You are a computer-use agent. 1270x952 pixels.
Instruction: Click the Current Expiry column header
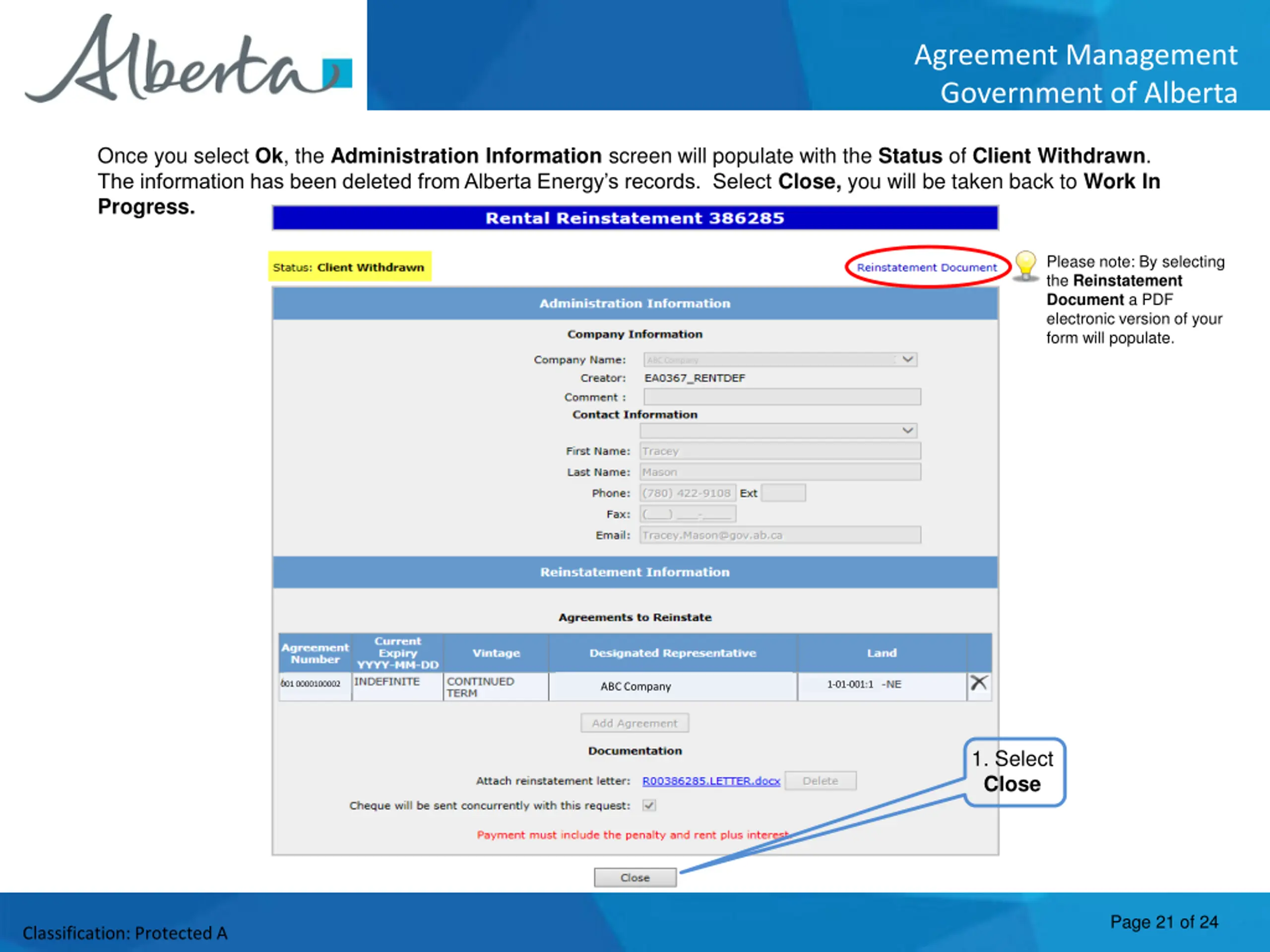click(397, 653)
